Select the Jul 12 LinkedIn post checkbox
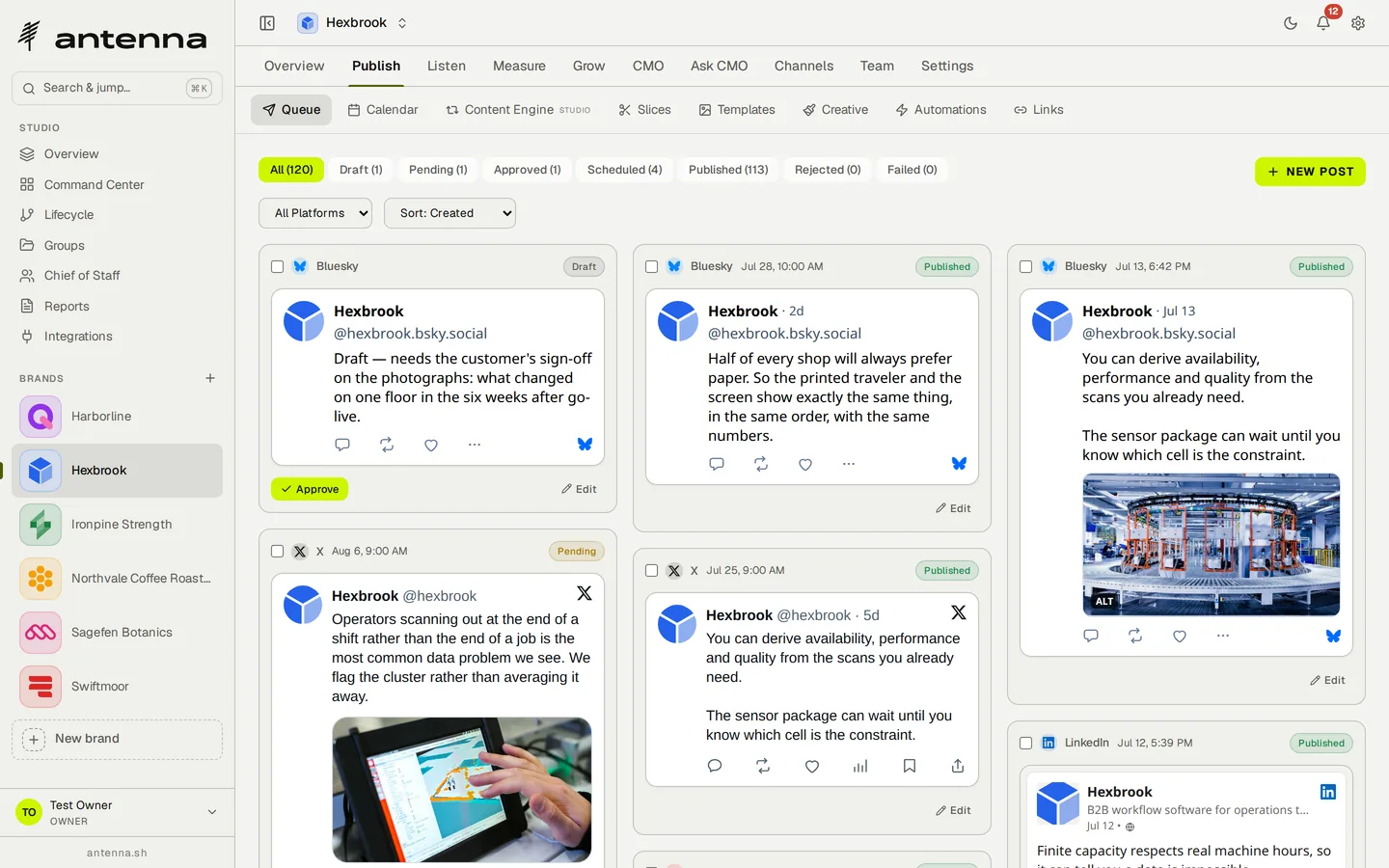Viewport: 1389px width, 868px height. pyautogui.click(x=1026, y=744)
